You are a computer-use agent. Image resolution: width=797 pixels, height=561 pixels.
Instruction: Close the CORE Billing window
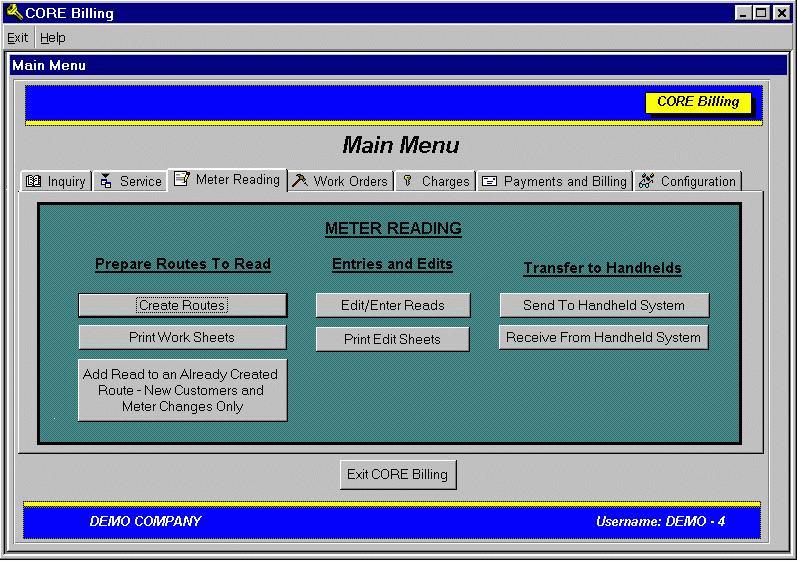[x=782, y=13]
